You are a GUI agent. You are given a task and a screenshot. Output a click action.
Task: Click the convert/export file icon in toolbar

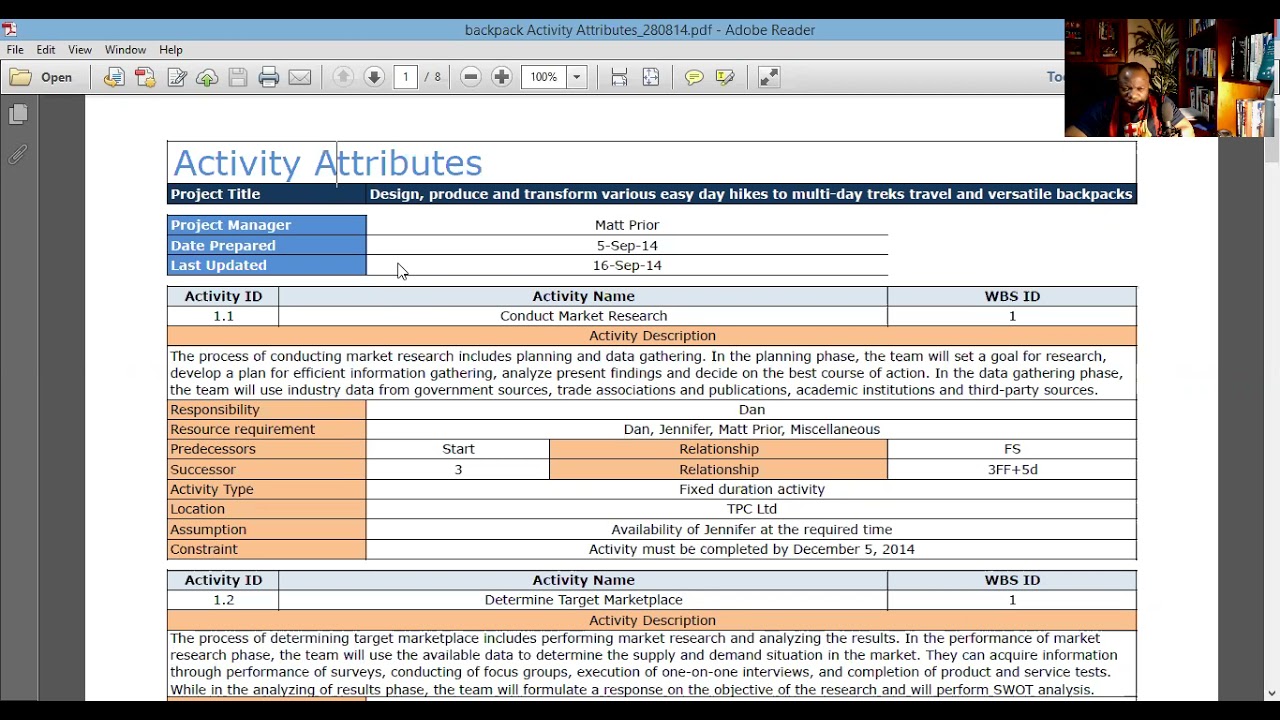pos(114,77)
